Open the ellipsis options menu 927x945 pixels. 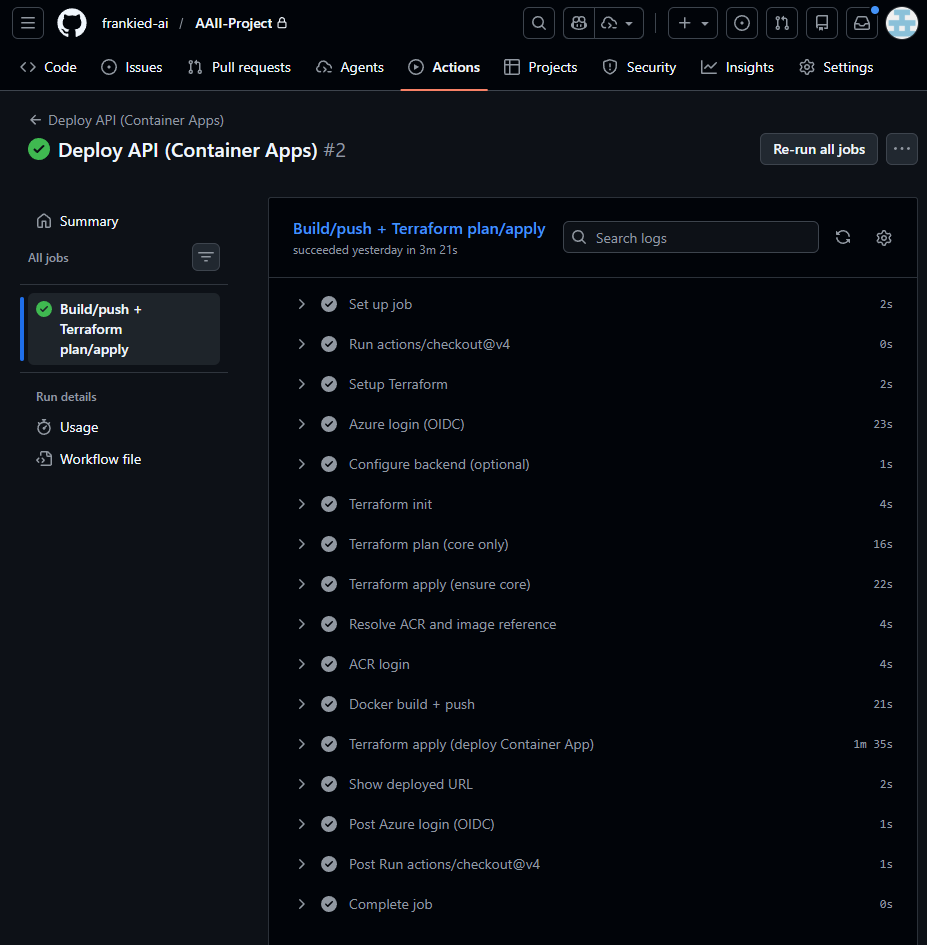(900, 148)
